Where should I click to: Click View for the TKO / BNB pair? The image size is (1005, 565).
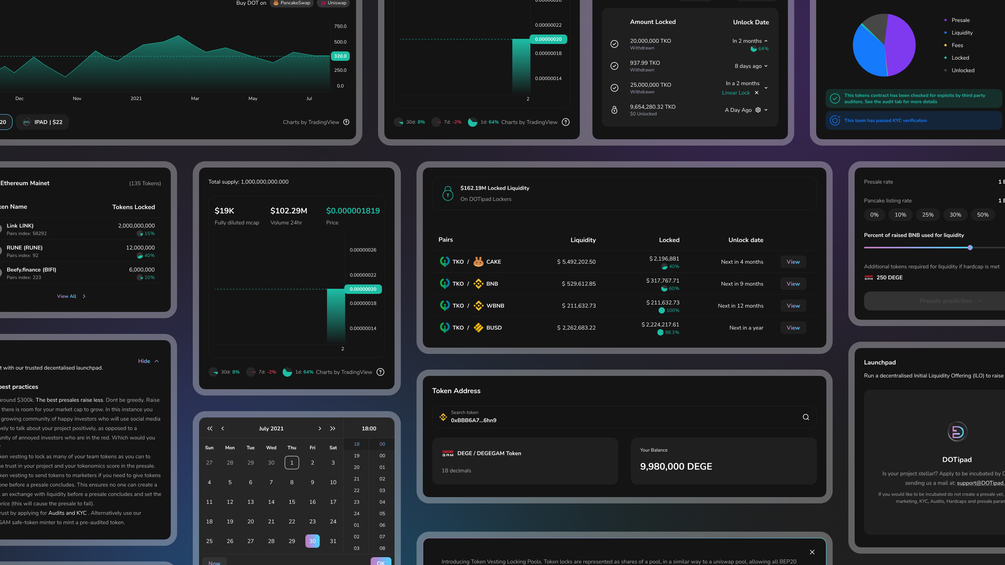coord(793,284)
